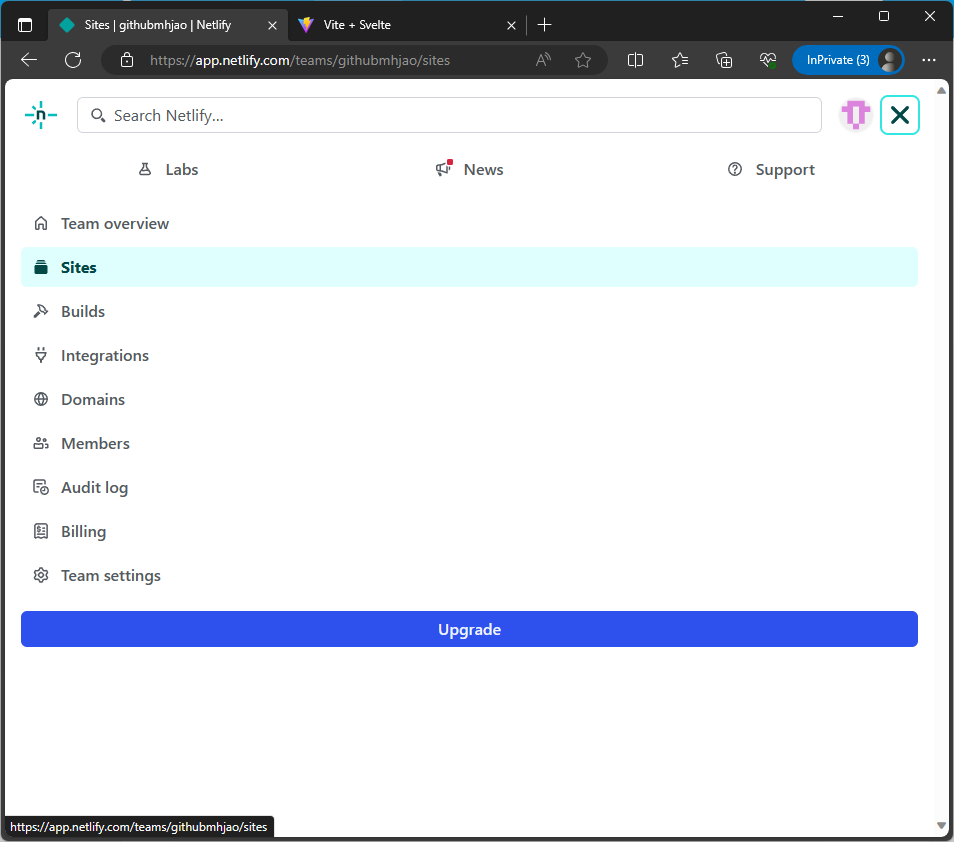Click the Domains globe icon

tap(41, 399)
